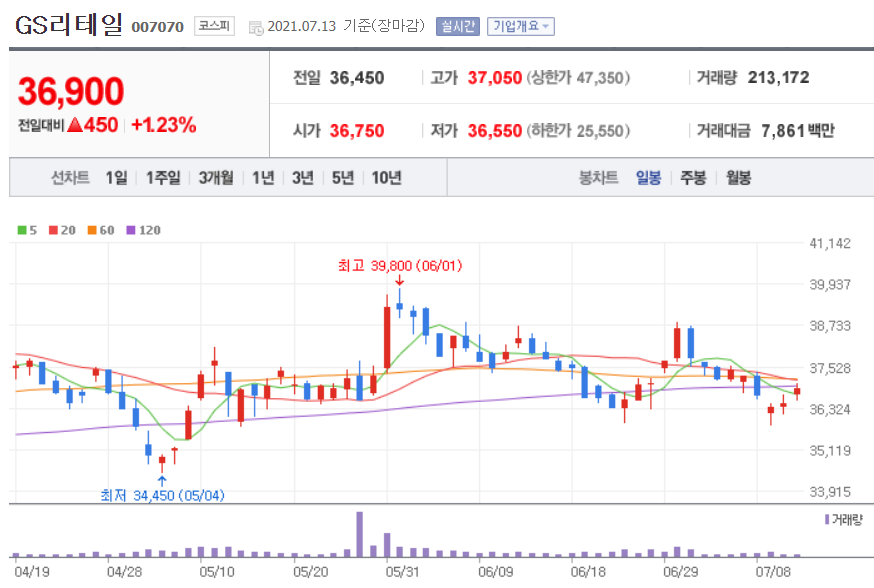Select the 1년 line chart tab
Viewport: 874px width, 588px height.
coord(263,178)
